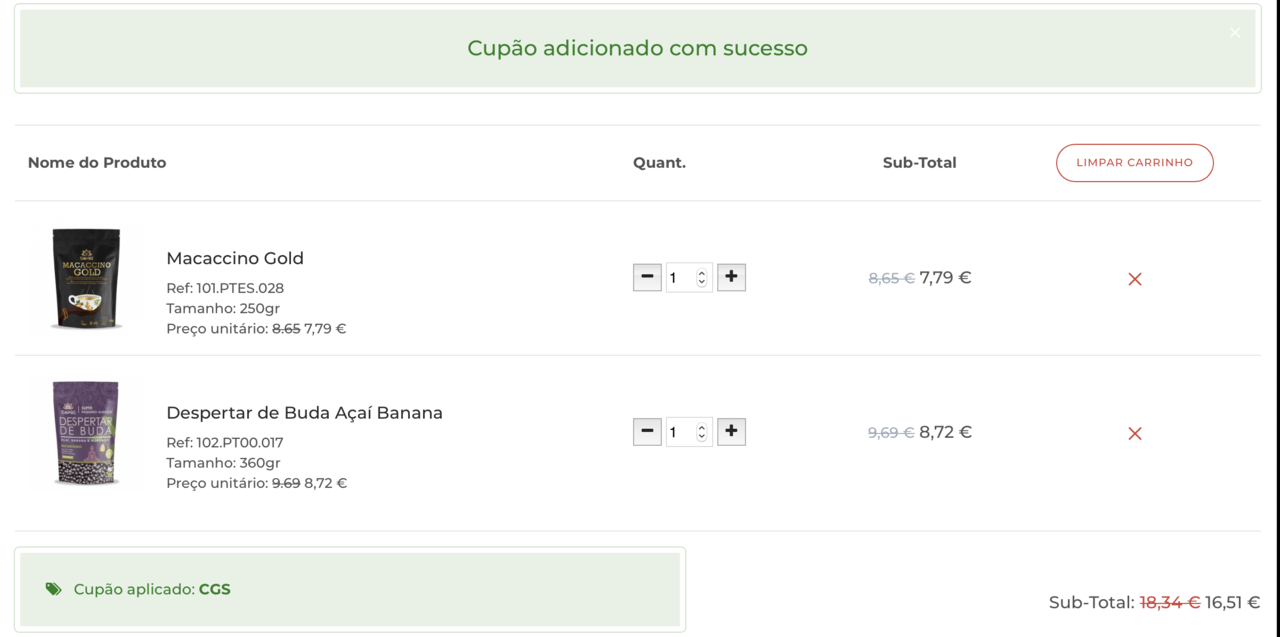Click the Macaccino Gold product thumbnail
Screen dimensions: 1280x637
[86, 279]
